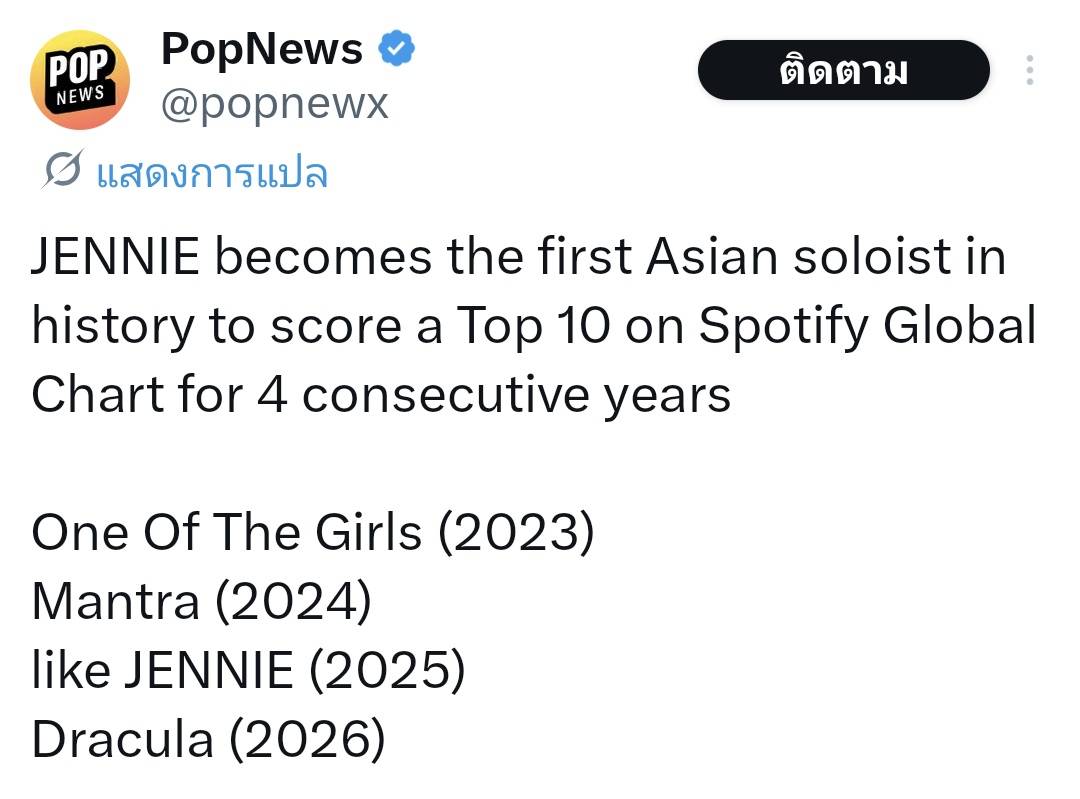Click the word "history" in tweet
The width and height of the screenshot is (1080, 799).
(112, 327)
